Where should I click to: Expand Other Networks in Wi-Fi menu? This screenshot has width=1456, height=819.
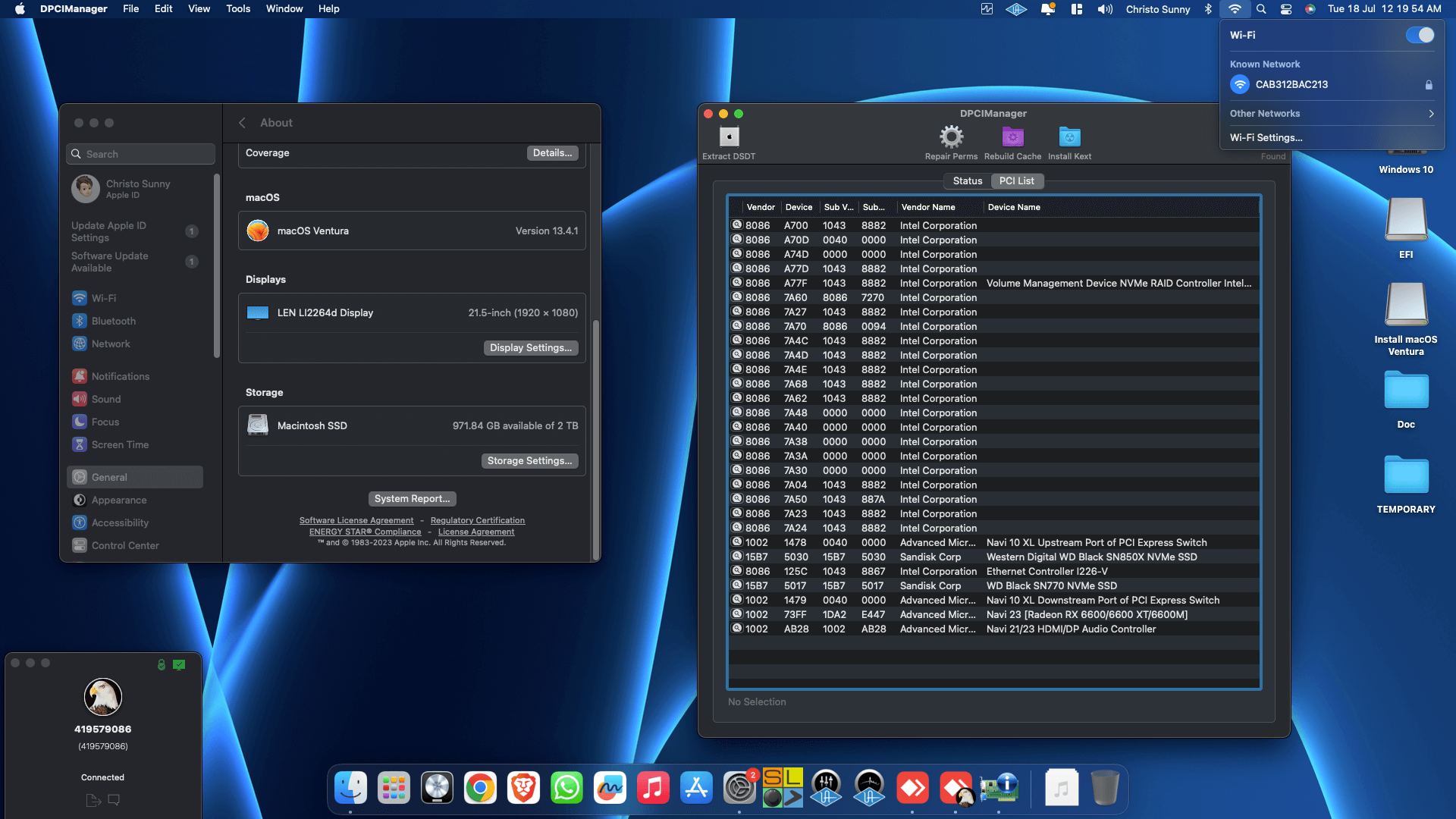point(1332,114)
